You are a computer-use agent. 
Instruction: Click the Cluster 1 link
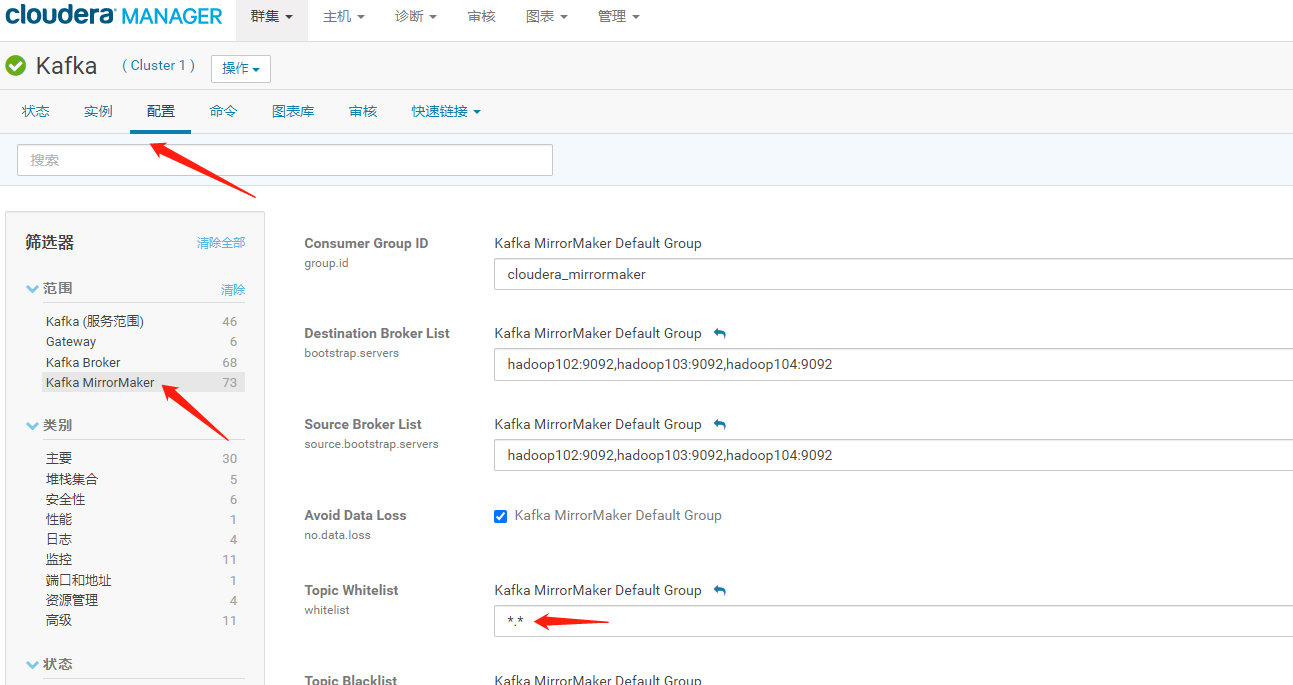click(158, 65)
